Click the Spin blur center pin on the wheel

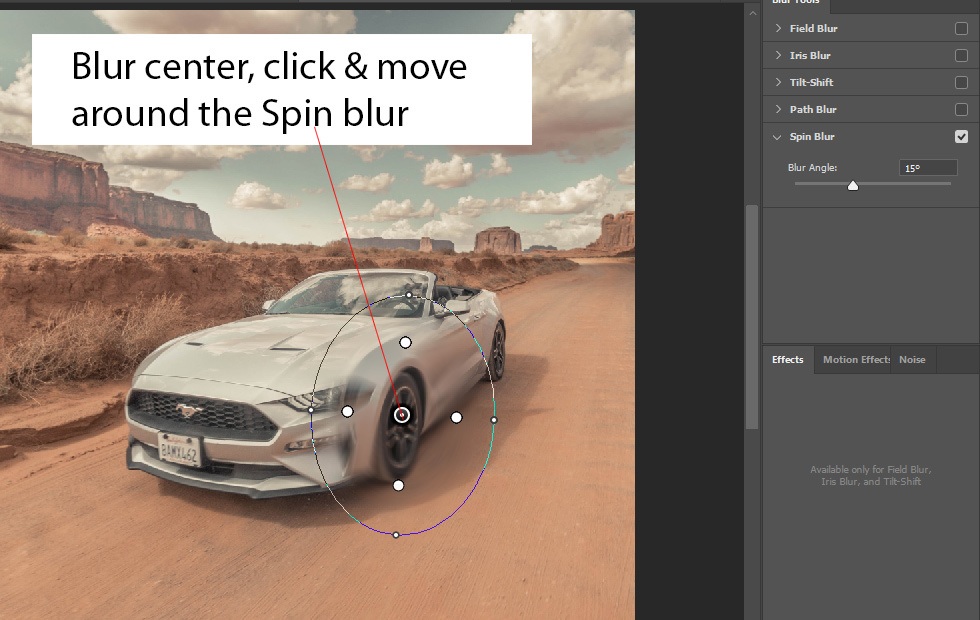402,414
